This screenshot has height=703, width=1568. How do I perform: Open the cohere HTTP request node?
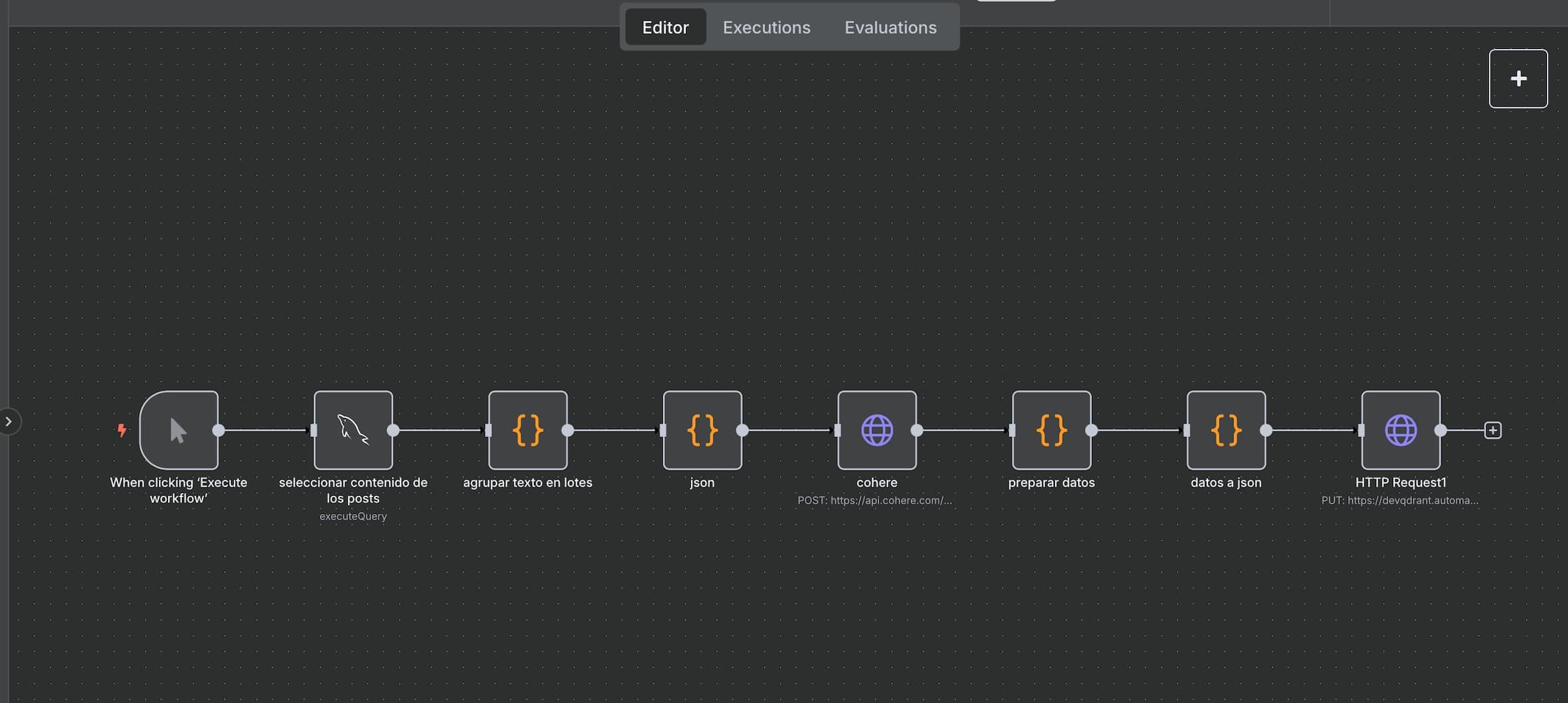coord(876,430)
